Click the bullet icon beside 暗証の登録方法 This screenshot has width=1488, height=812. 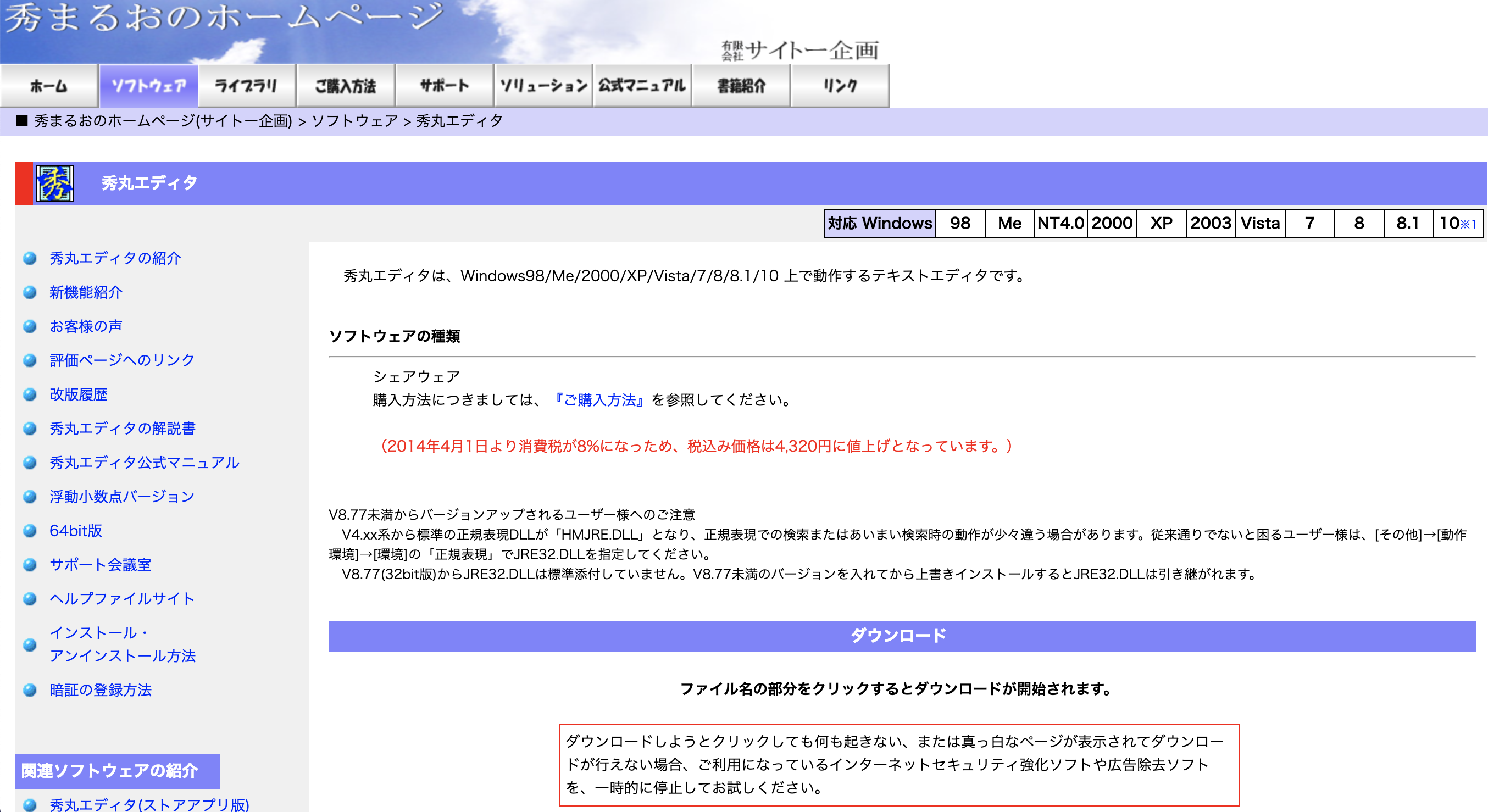coord(30,690)
